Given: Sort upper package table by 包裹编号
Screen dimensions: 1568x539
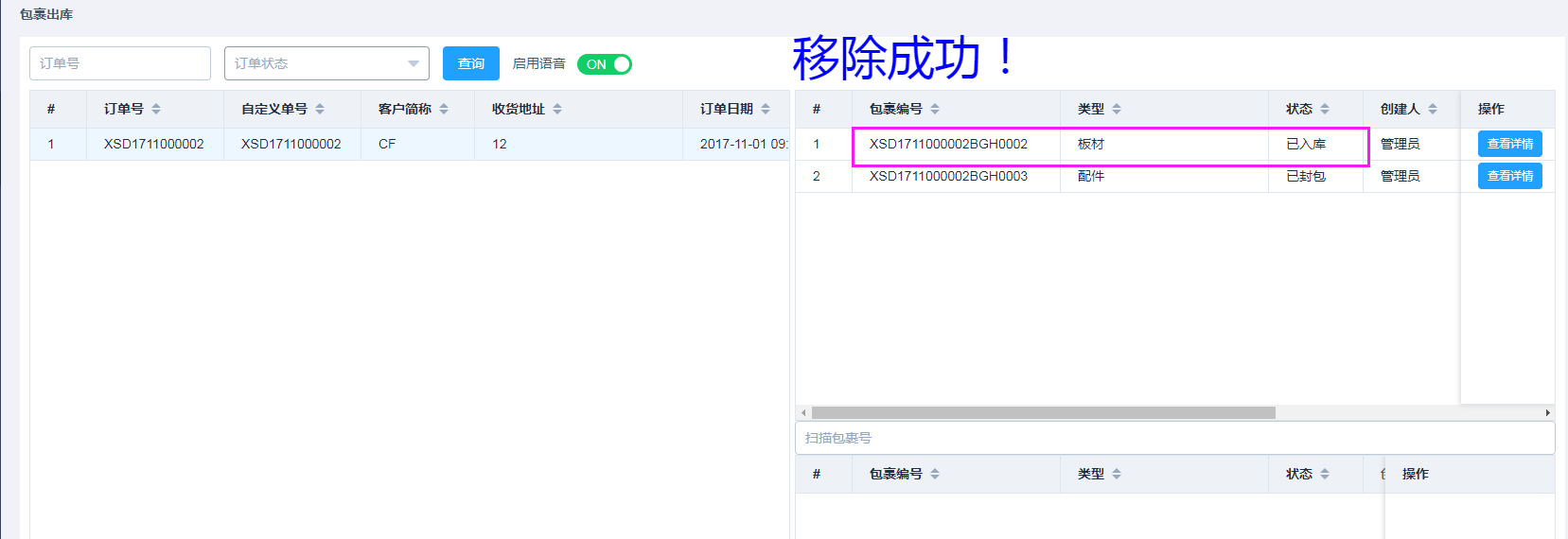Looking at the screenshot, I should (x=935, y=109).
